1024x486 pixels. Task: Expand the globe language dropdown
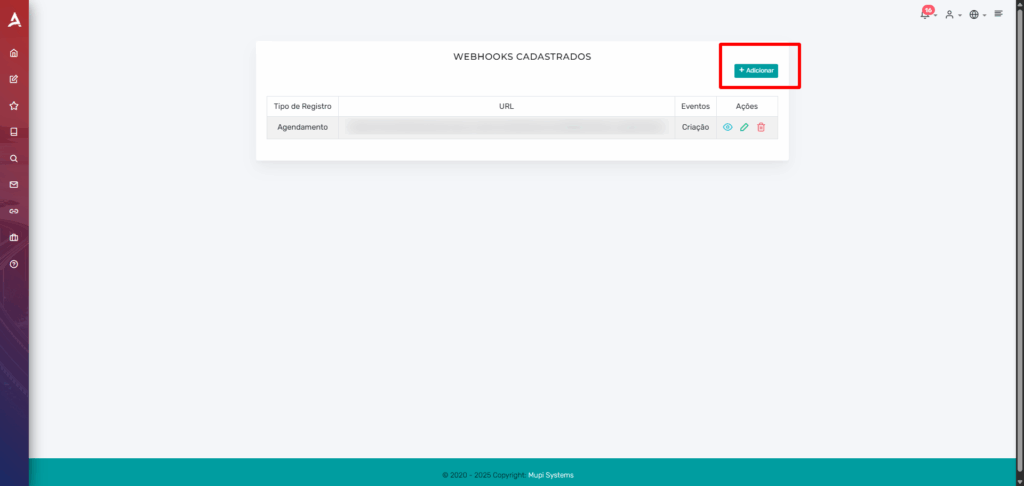pyautogui.click(x=977, y=14)
